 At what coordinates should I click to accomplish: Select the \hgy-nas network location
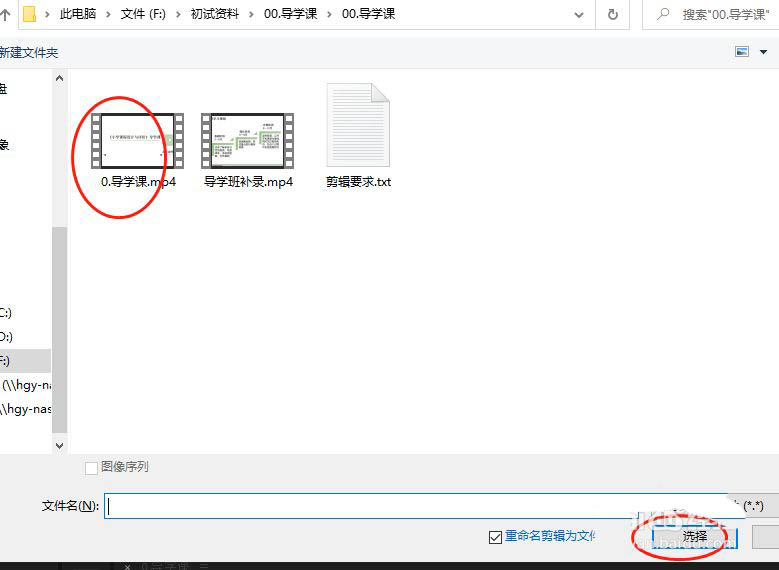26,409
